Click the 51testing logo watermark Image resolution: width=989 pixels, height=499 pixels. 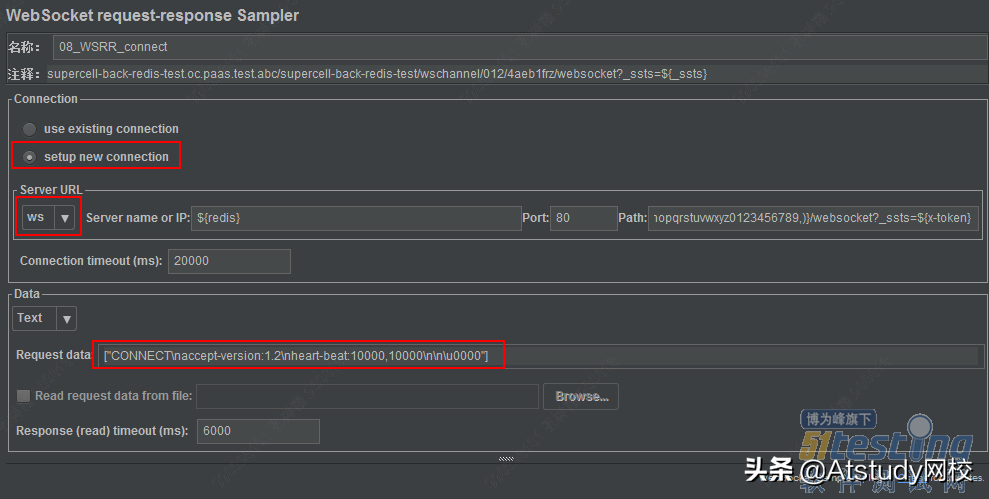(x=883, y=445)
